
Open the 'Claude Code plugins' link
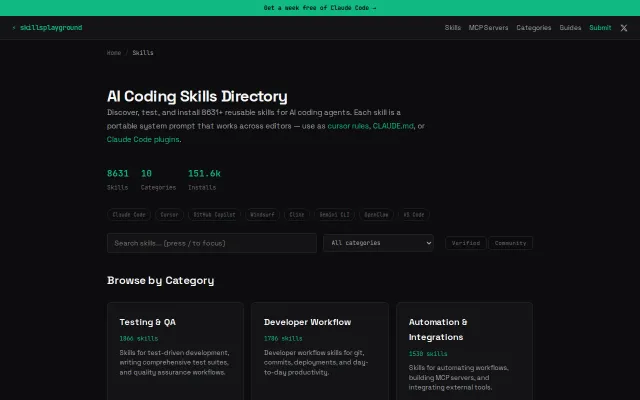[143, 139]
